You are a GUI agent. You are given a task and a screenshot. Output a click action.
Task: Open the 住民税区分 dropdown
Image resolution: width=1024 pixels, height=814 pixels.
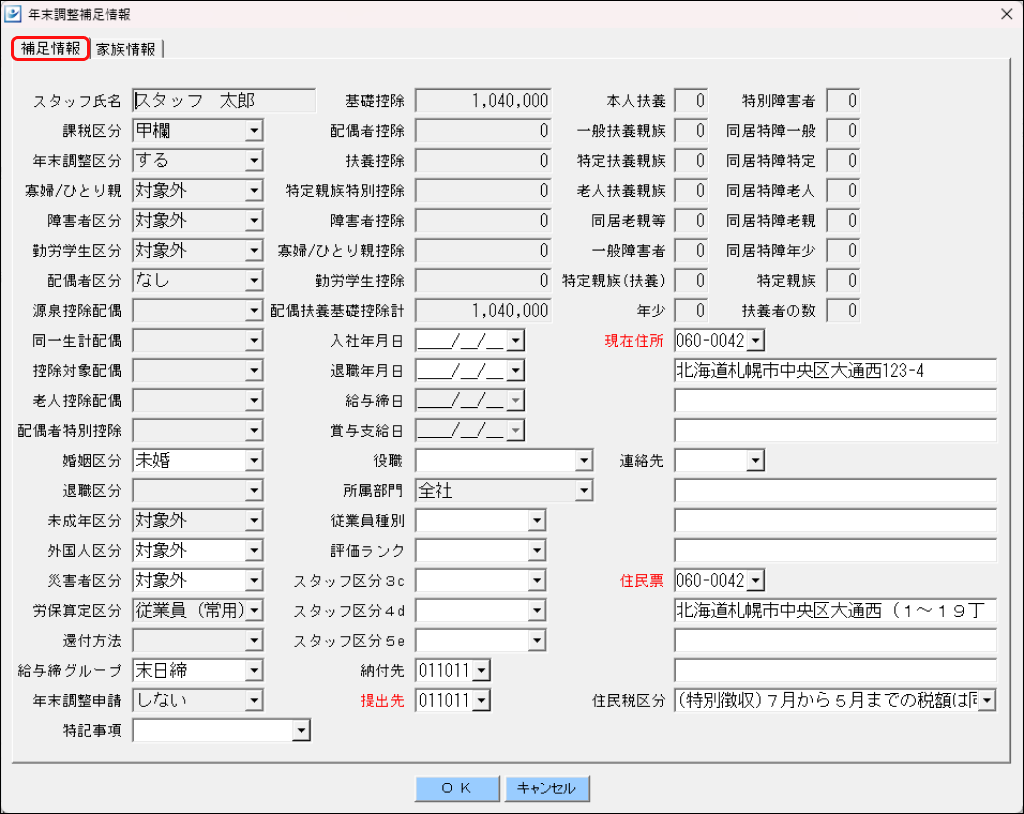click(x=987, y=701)
